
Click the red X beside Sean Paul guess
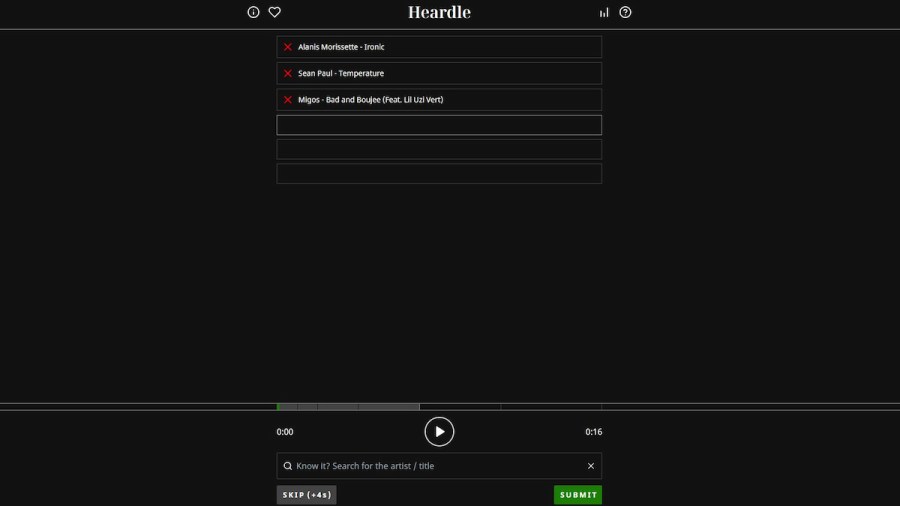(288, 73)
